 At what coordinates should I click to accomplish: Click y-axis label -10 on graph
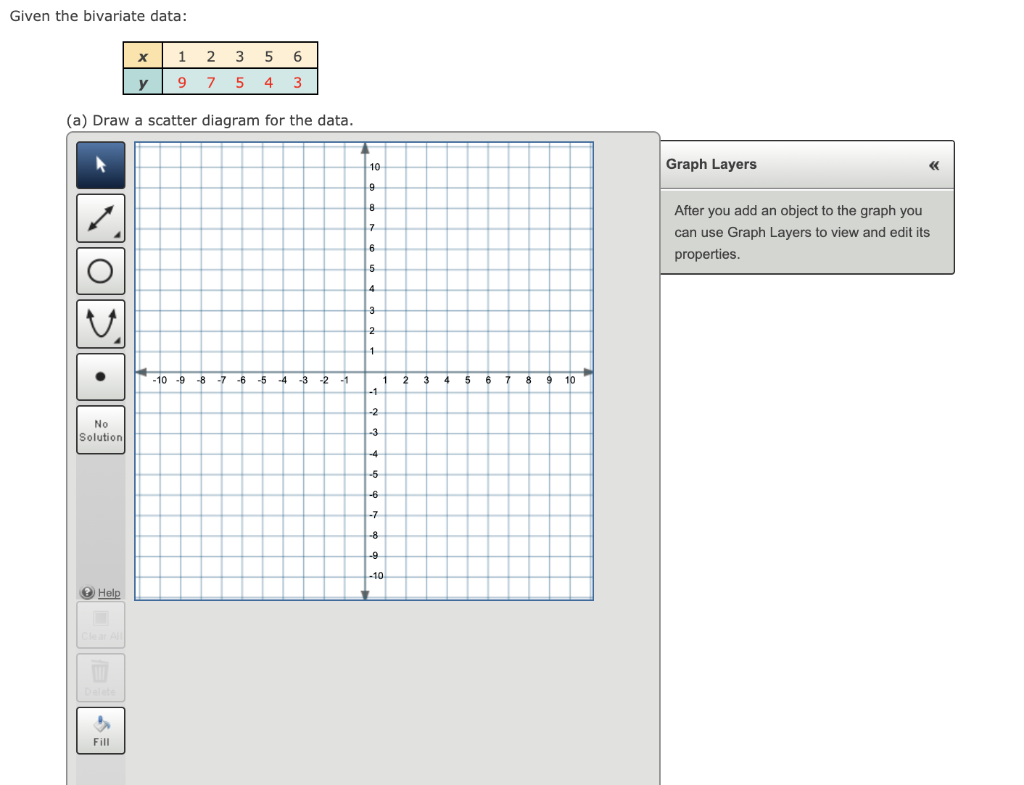pos(376,576)
